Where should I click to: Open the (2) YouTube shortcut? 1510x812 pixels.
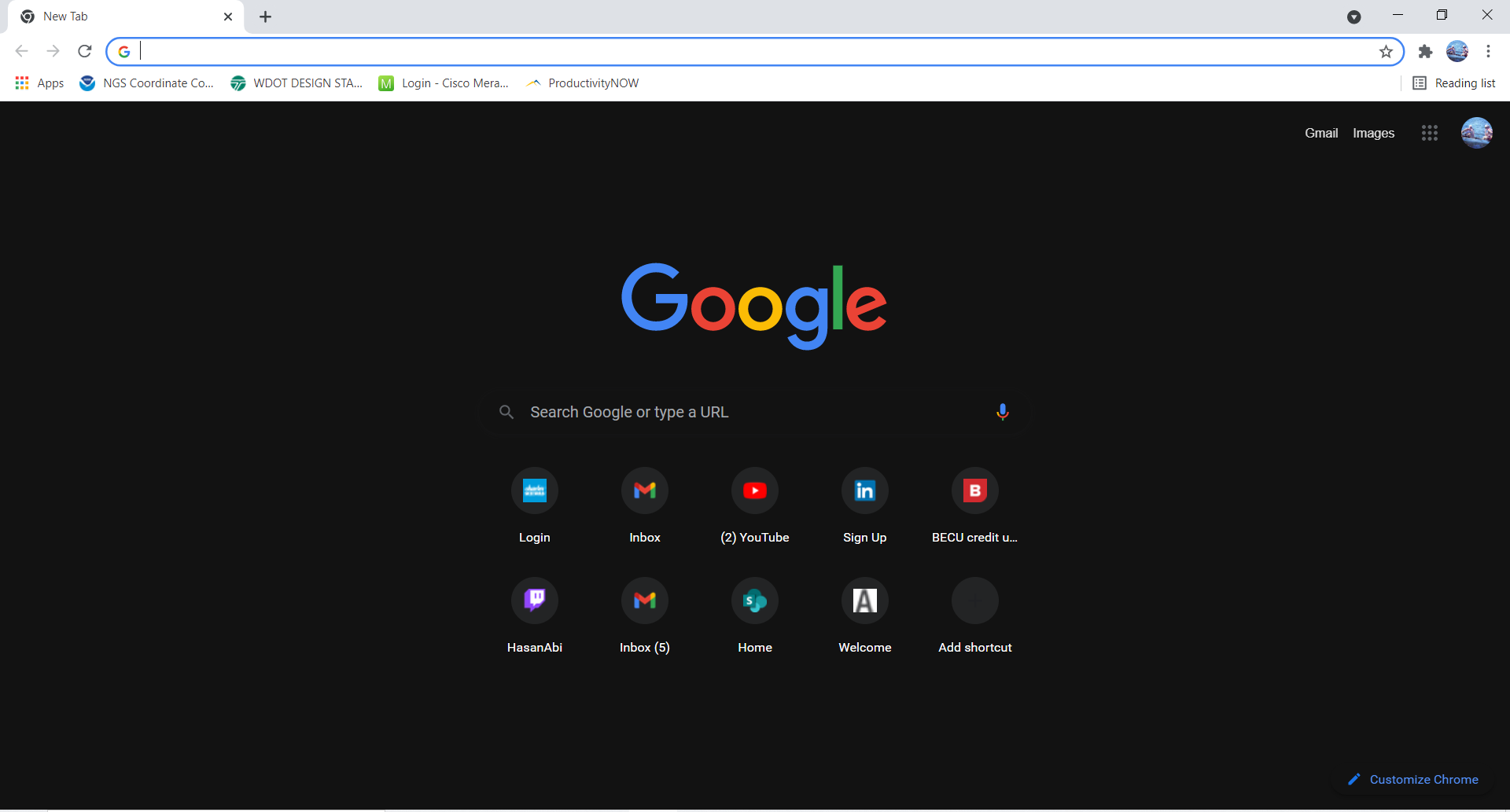point(755,506)
